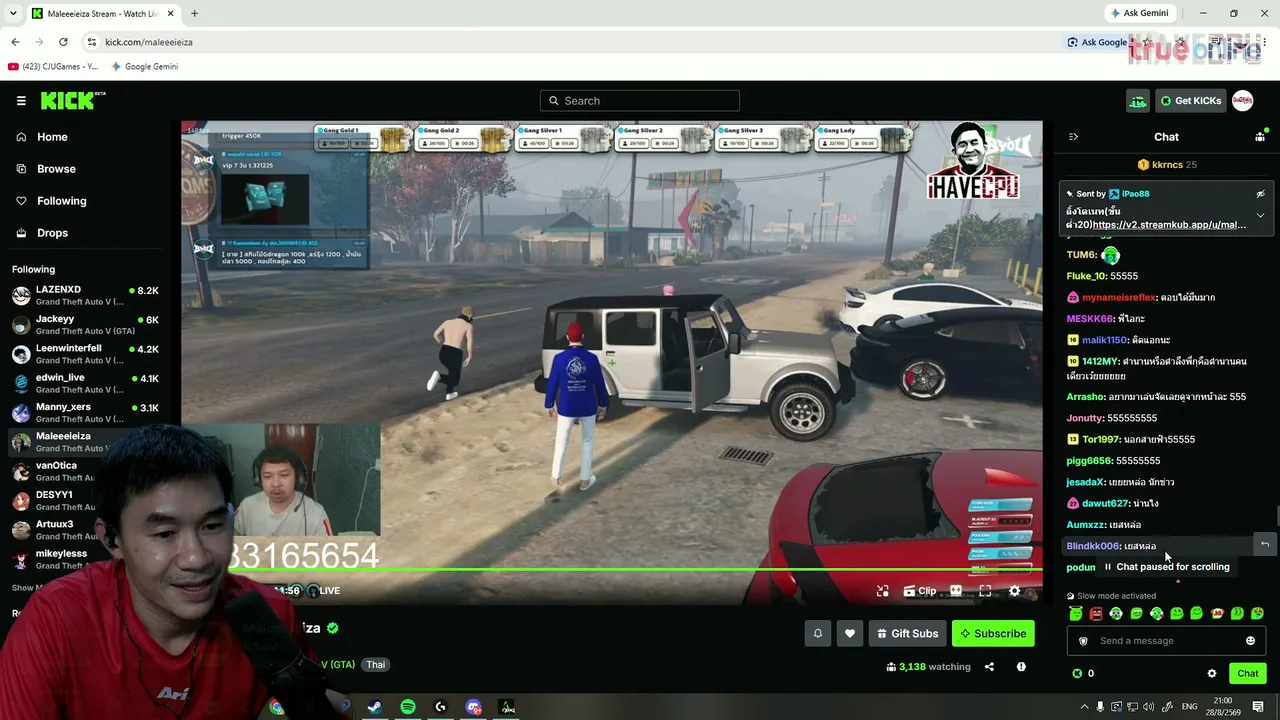The image size is (1280, 720).
Task: Collapse the chat panel with the arrow icon
Action: tap(1073, 137)
